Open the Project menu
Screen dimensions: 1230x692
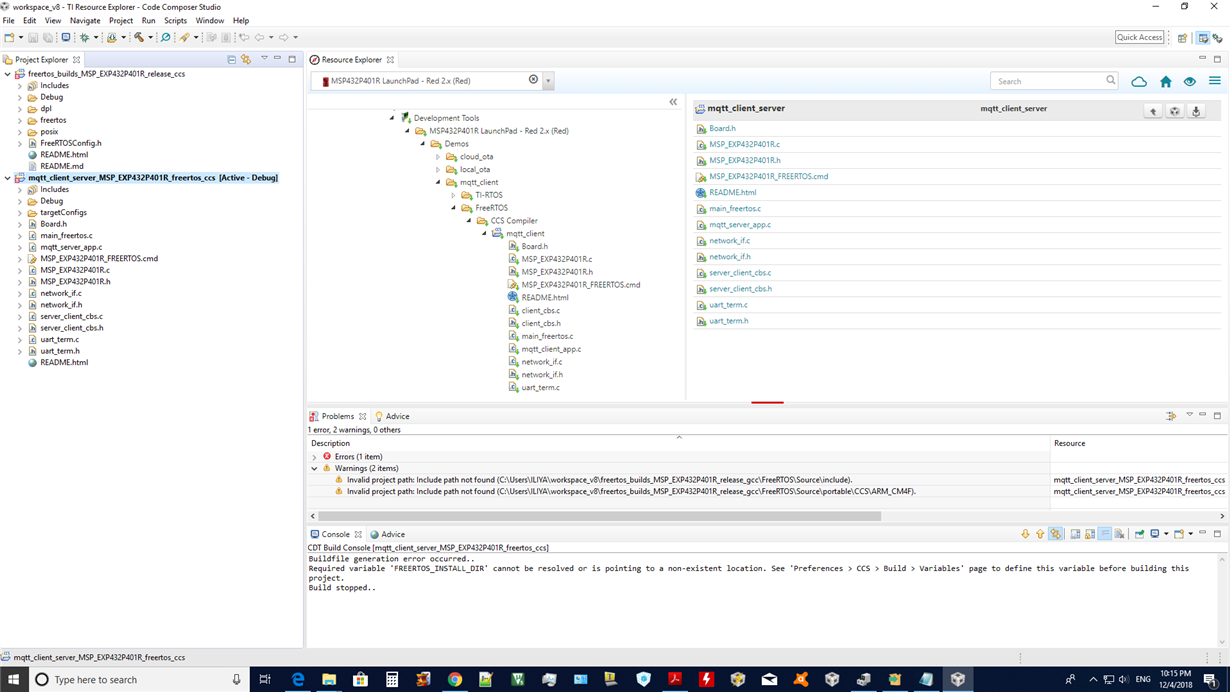(121, 20)
